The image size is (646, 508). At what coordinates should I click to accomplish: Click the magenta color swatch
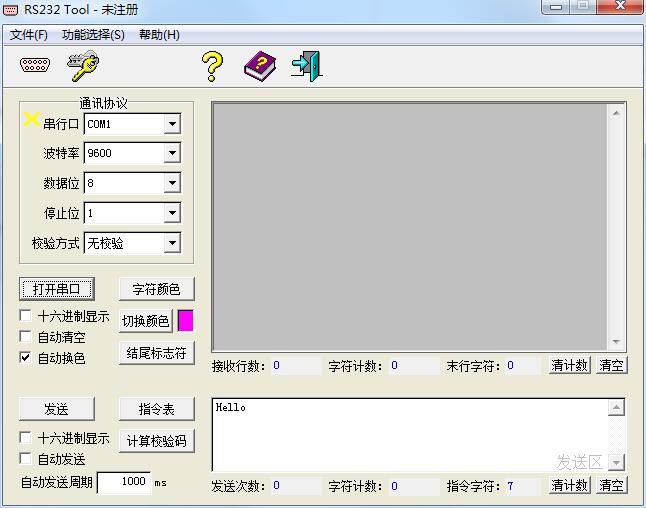[185, 321]
